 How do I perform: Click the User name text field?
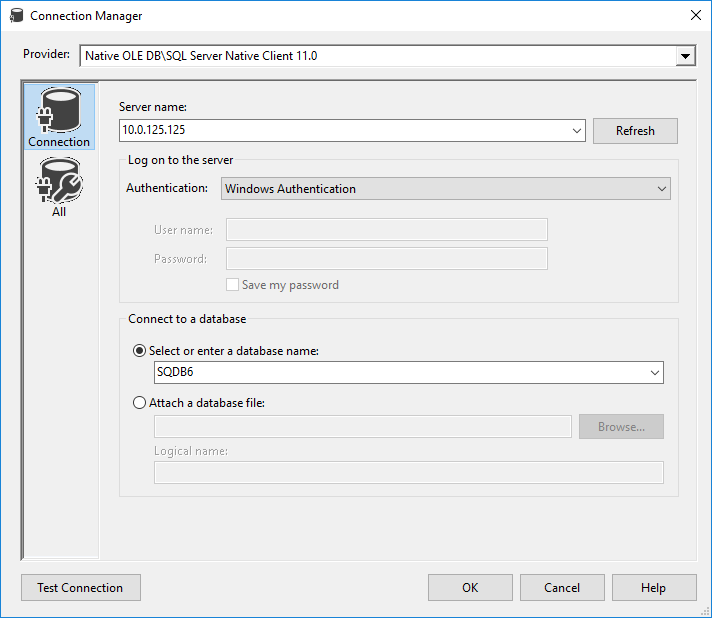pos(386,230)
